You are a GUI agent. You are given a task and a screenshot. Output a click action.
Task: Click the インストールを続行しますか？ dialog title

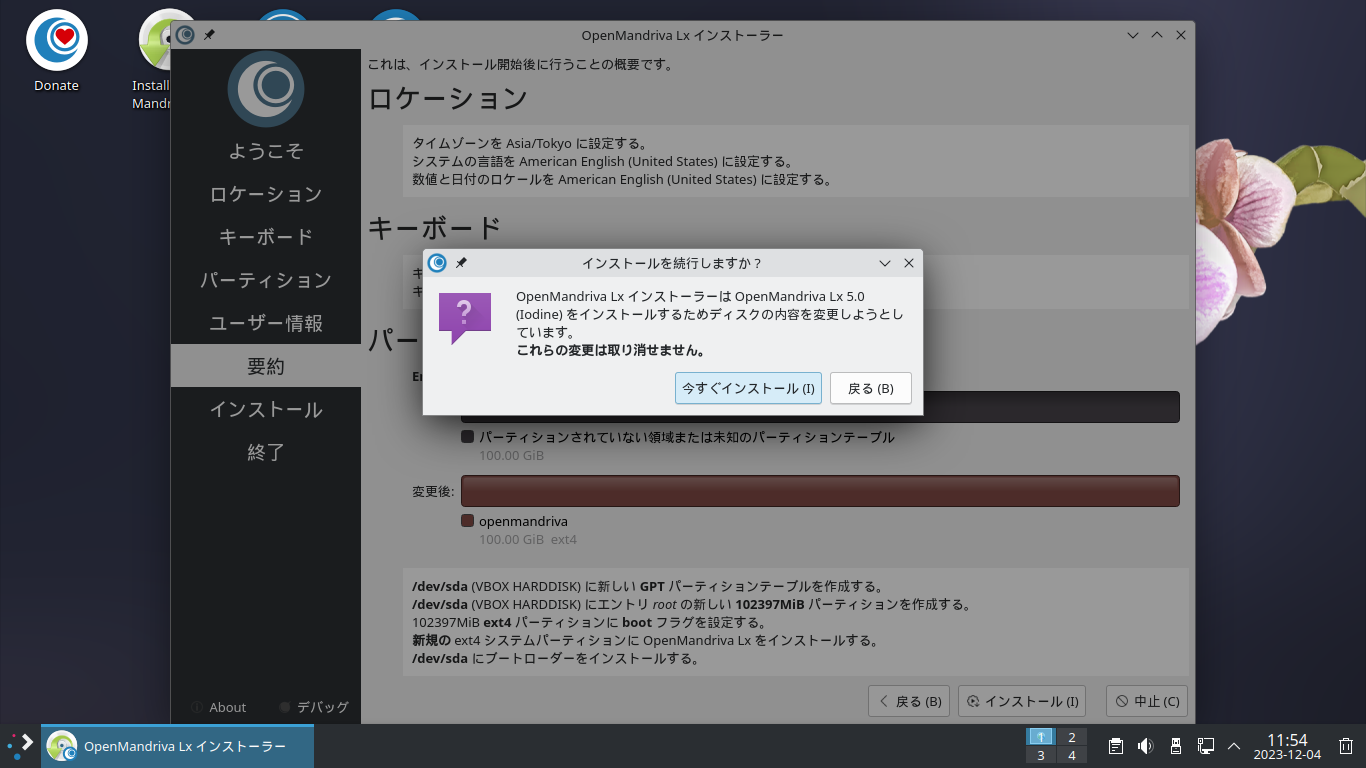[672, 263]
